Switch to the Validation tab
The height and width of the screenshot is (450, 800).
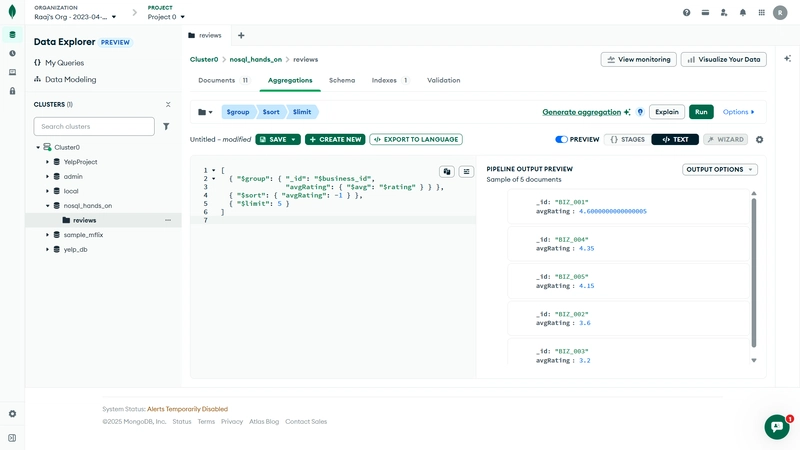443,80
